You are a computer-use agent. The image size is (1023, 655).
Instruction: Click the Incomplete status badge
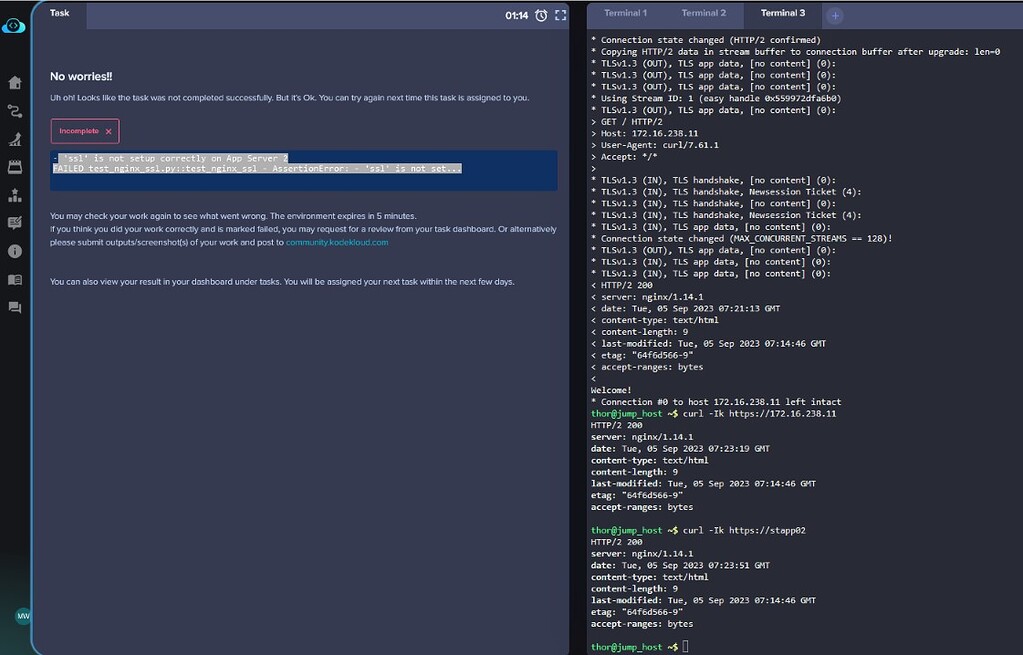point(85,131)
